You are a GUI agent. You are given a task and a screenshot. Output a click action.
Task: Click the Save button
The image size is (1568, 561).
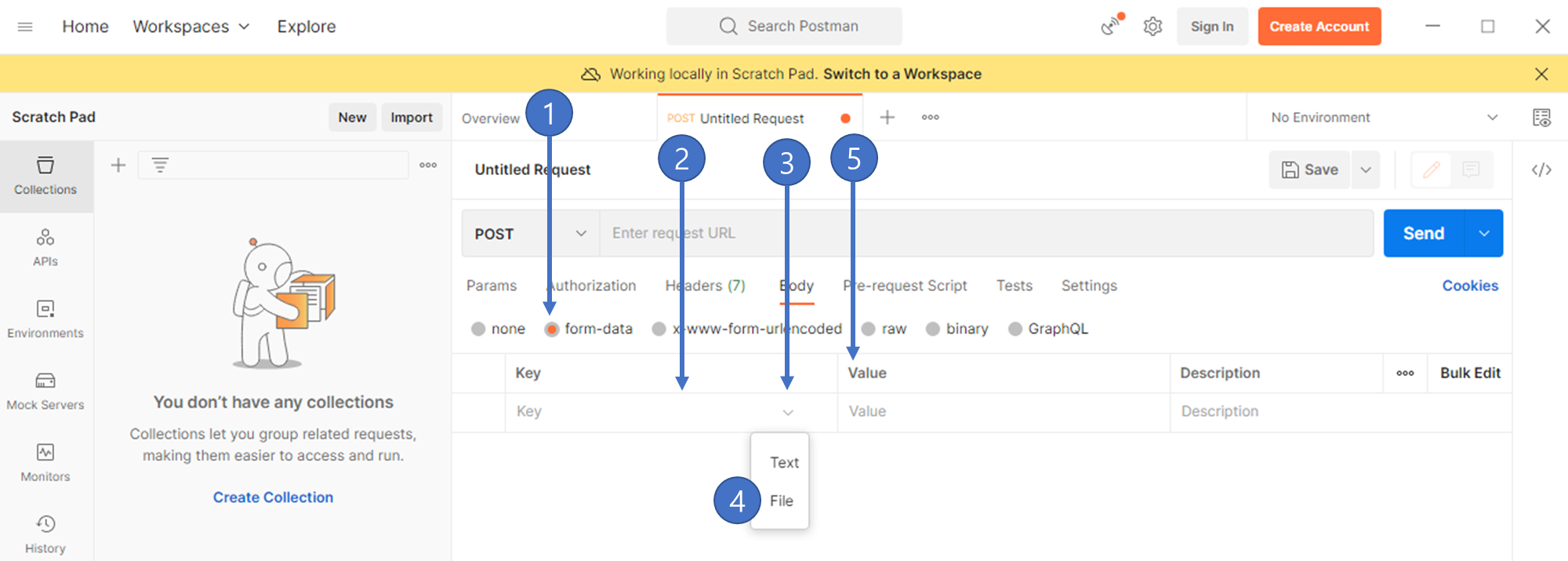(x=1310, y=169)
